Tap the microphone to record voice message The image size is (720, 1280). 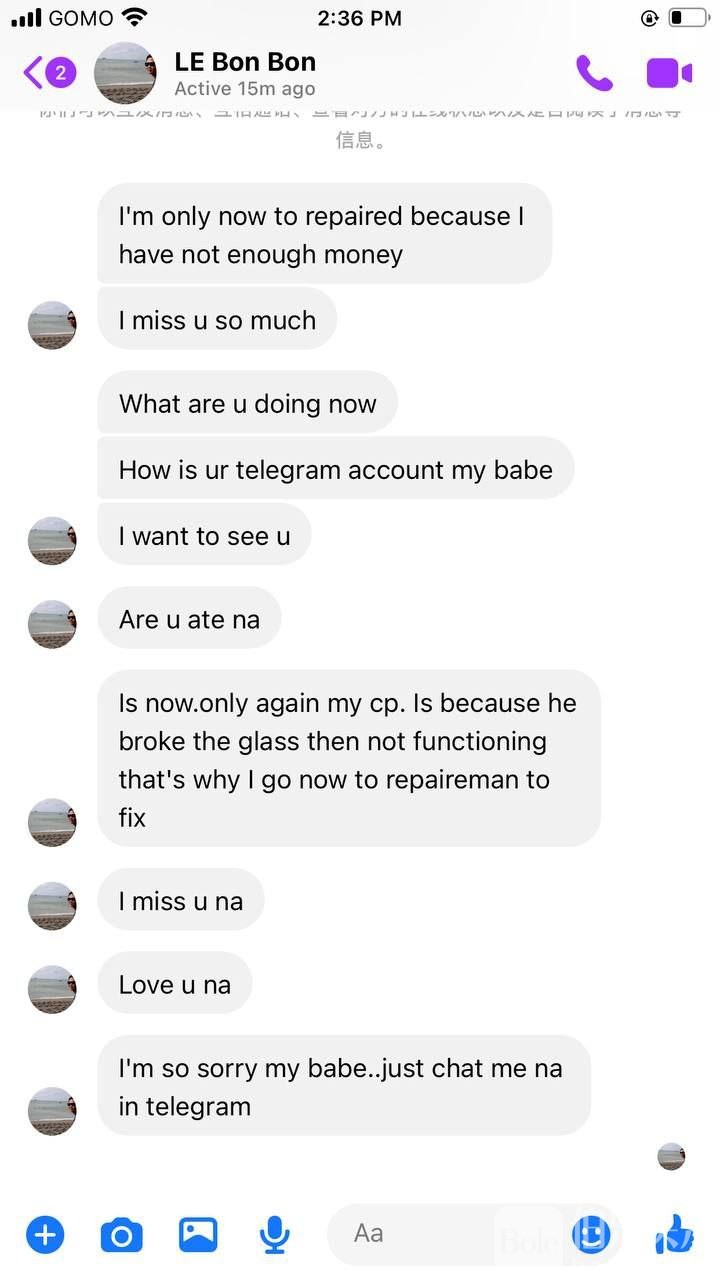(x=274, y=1235)
